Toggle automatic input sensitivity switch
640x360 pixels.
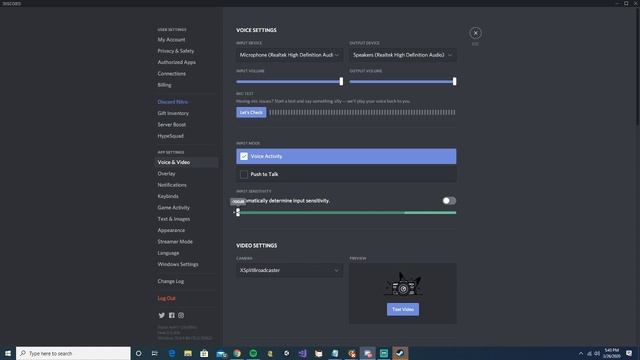(449, 200)
